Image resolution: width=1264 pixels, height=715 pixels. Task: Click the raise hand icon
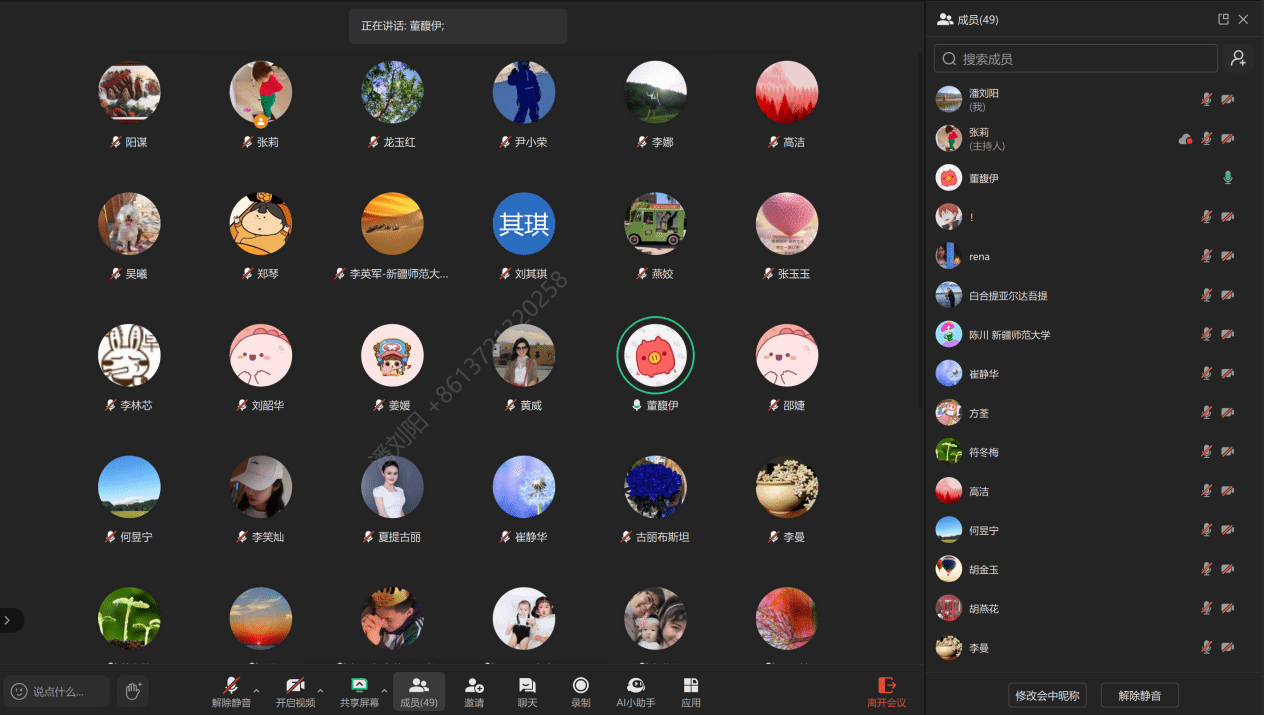(x=132, y=691)
